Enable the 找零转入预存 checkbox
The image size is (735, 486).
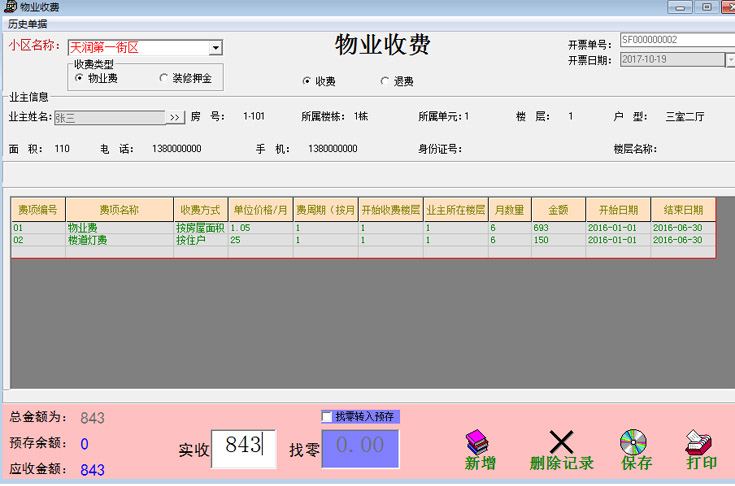(x=327, y=417)
